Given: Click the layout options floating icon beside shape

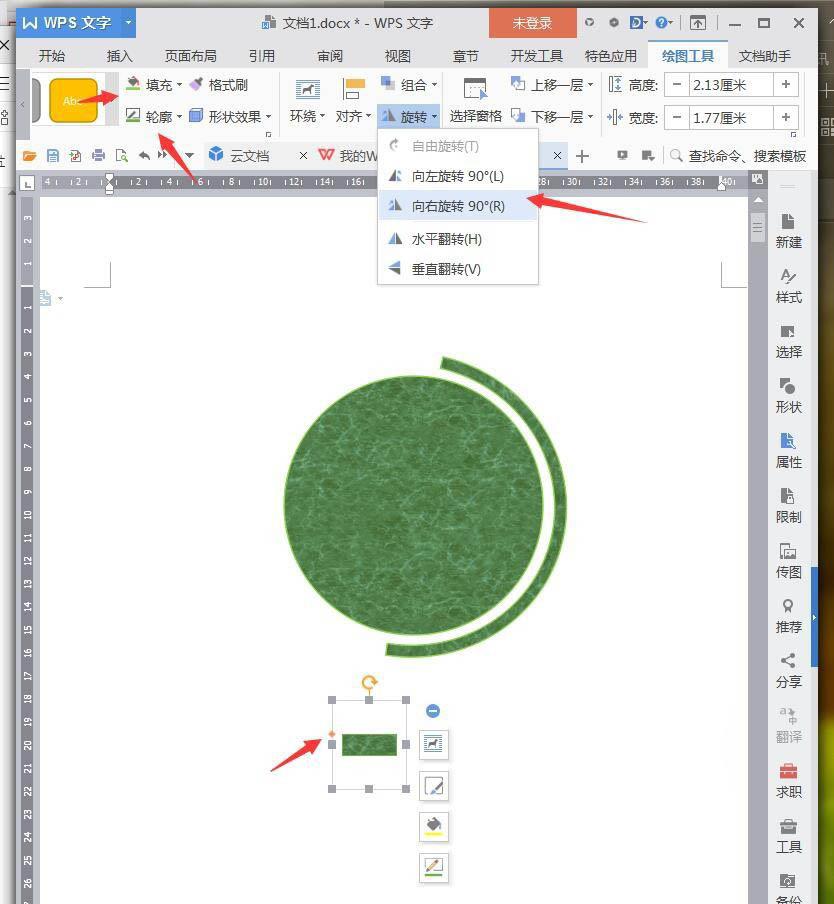Looking at the screenshot, I should coord(433,744).
